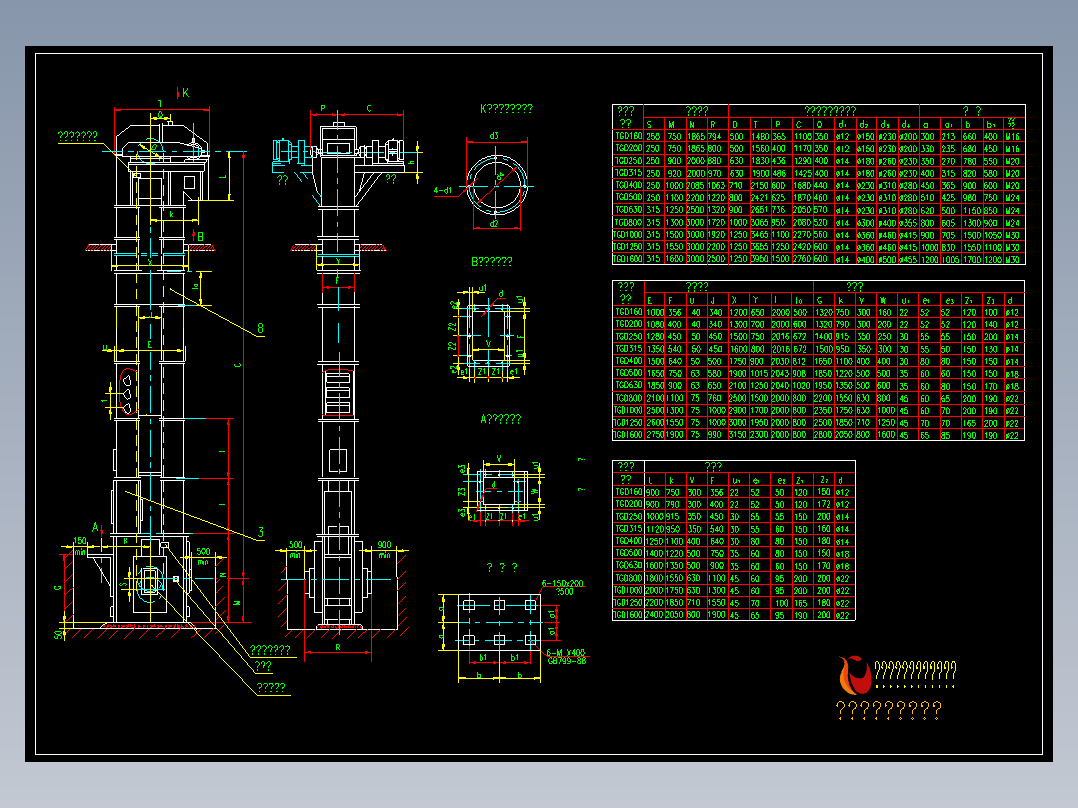Viewport: 1078px width, 808px height.
Task: Select the callout number 3
Action: click(x=261, y=532)
